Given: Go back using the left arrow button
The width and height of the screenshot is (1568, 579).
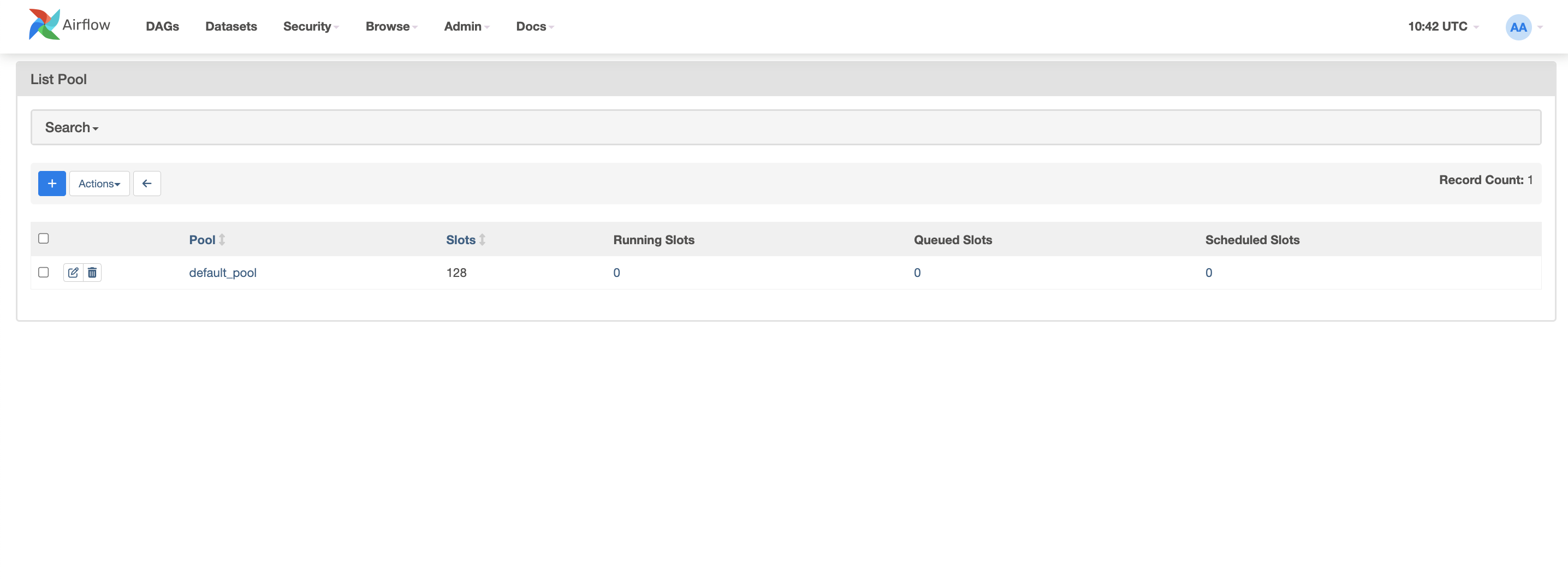Looking at the screenshot, I should click(x=147, y=183).
